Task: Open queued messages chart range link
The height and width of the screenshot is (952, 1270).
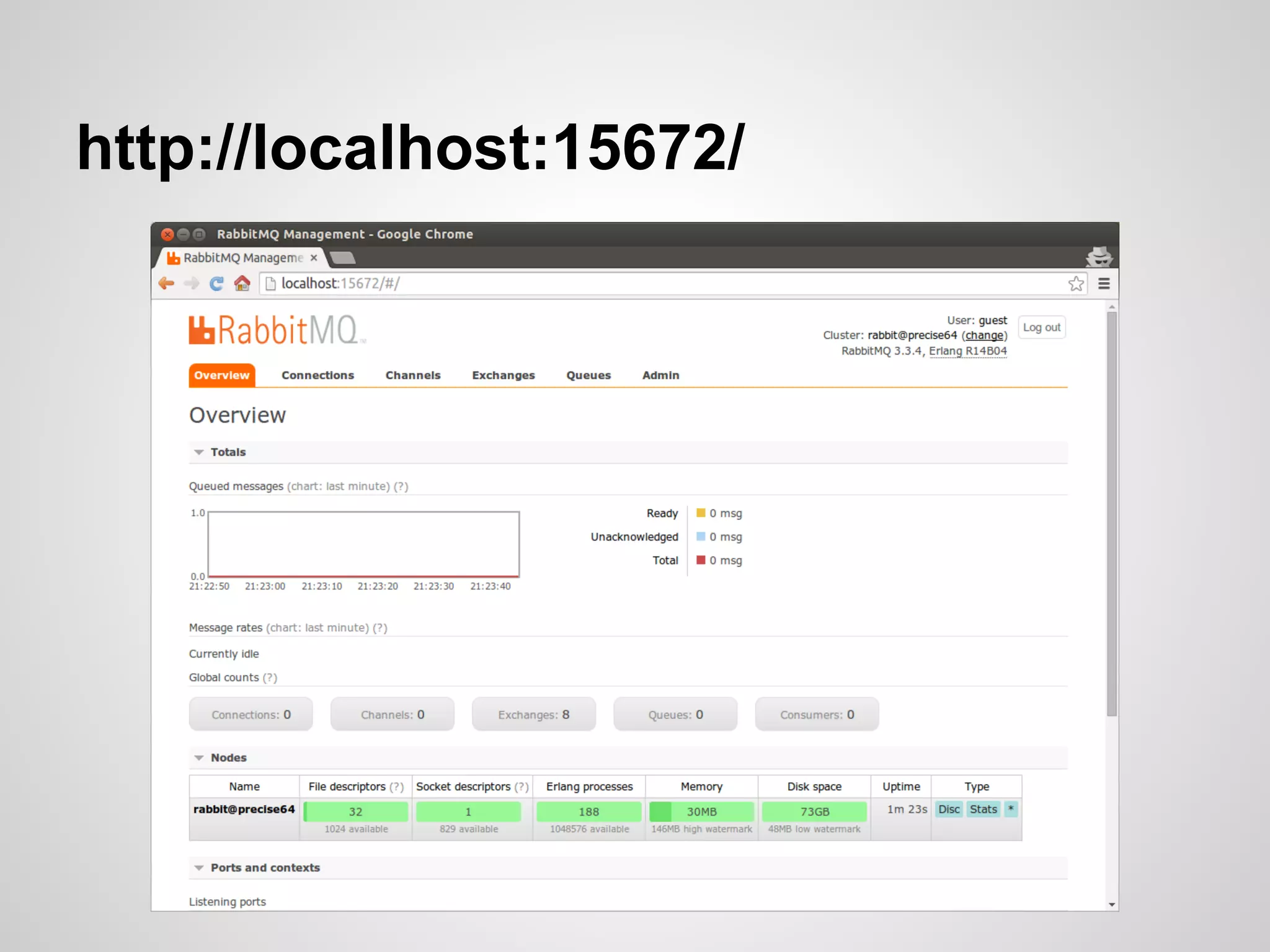Action: click(x=339, y=487)
